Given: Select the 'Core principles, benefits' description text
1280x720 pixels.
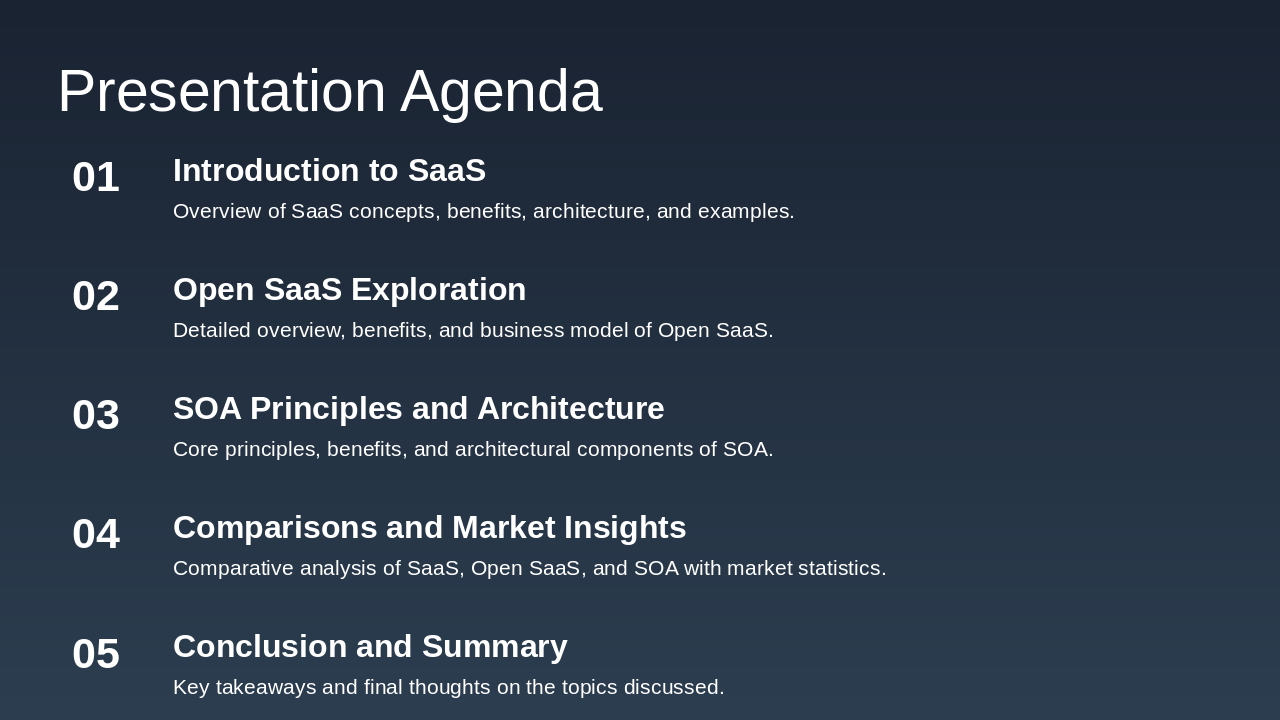Looking at the screenshot, I should [473, 450].
